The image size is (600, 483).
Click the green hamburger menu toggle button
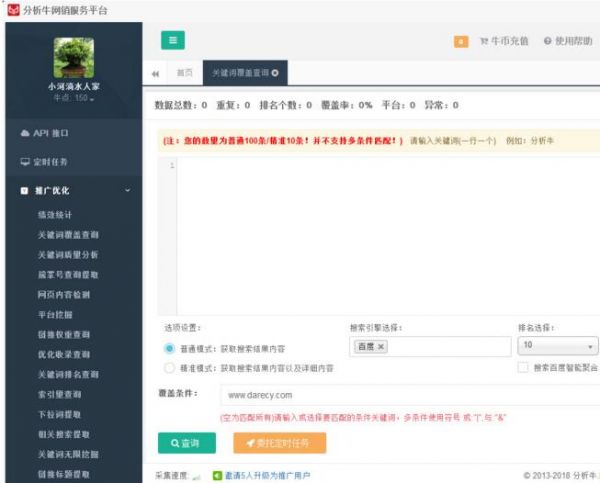(172, 40)
